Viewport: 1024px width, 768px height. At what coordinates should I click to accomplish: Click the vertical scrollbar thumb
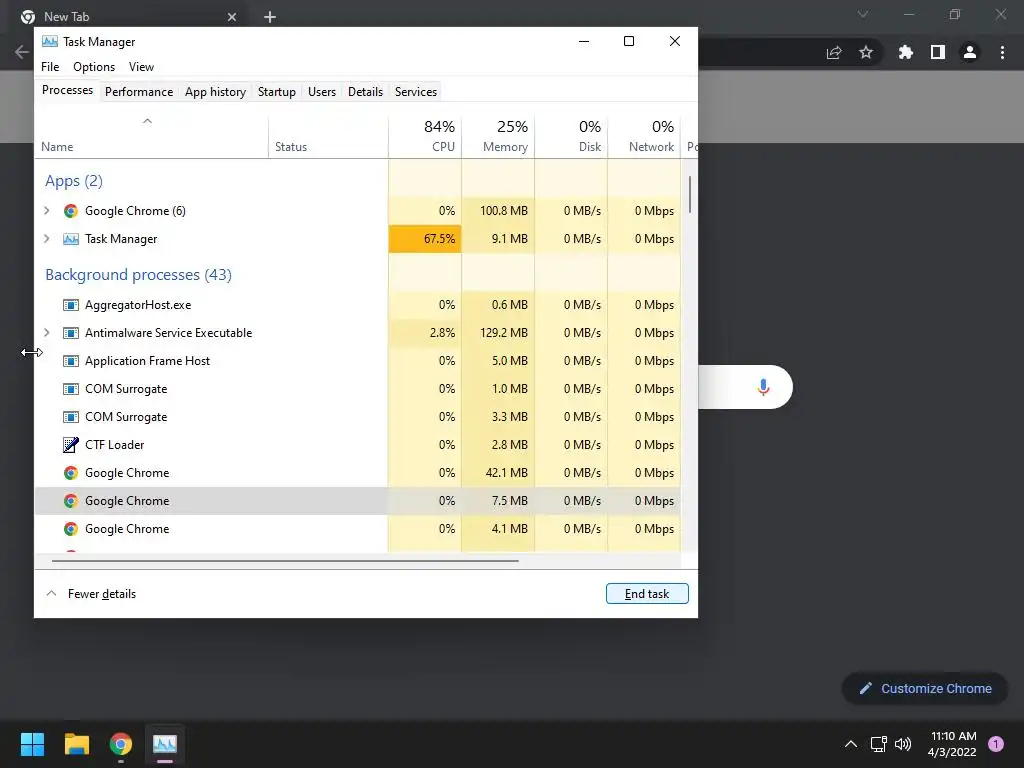[690, 194]
